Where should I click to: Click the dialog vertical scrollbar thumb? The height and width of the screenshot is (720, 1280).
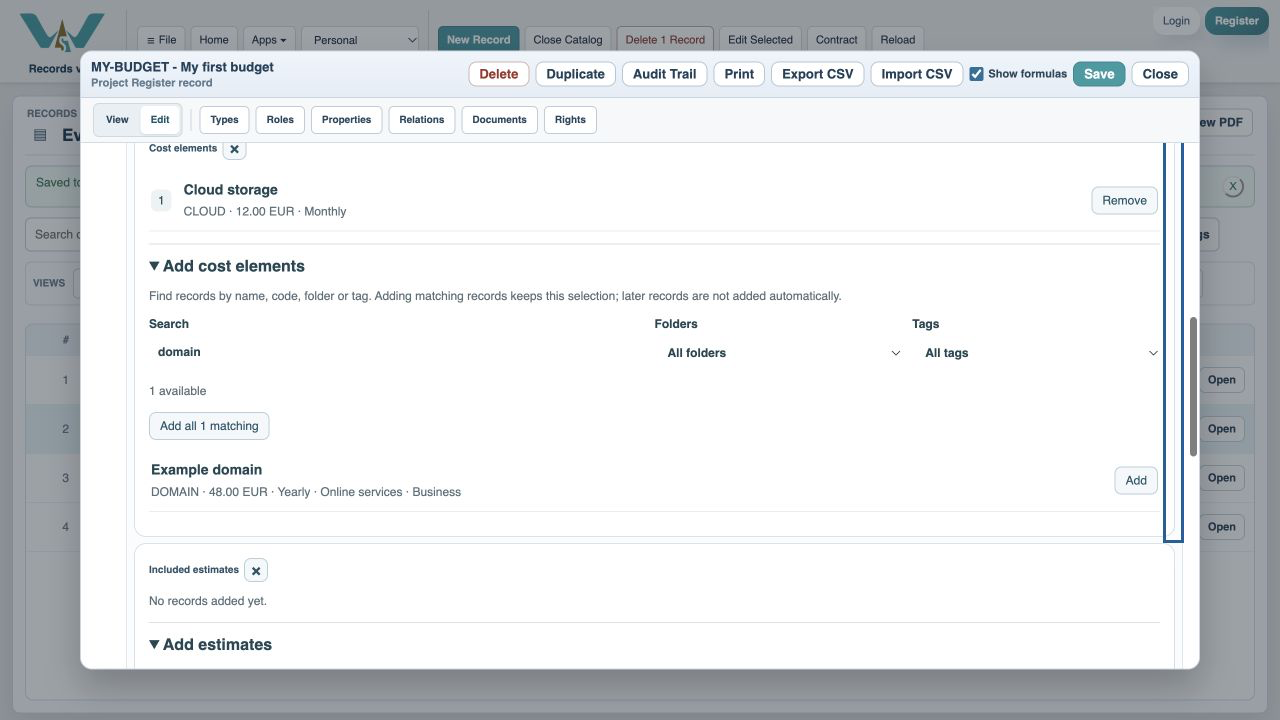(1193, 388)
